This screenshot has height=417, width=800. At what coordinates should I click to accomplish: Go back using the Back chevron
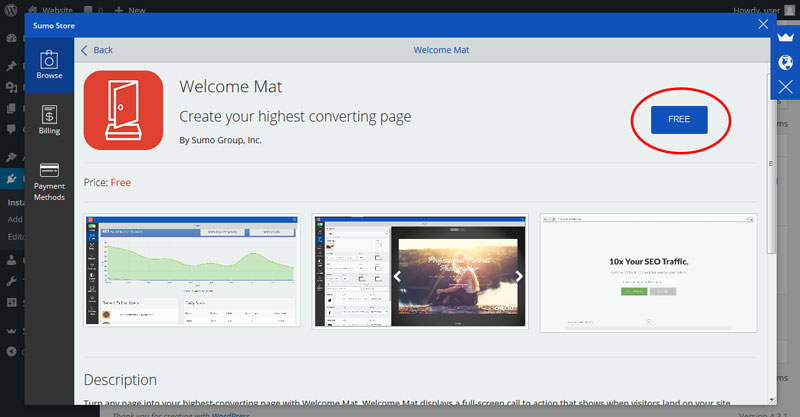[x=96, y=50]
